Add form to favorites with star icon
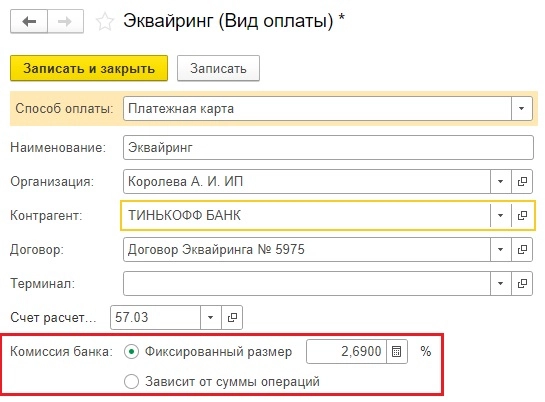This screenshot has height=402, width=545. coord(105,22)
